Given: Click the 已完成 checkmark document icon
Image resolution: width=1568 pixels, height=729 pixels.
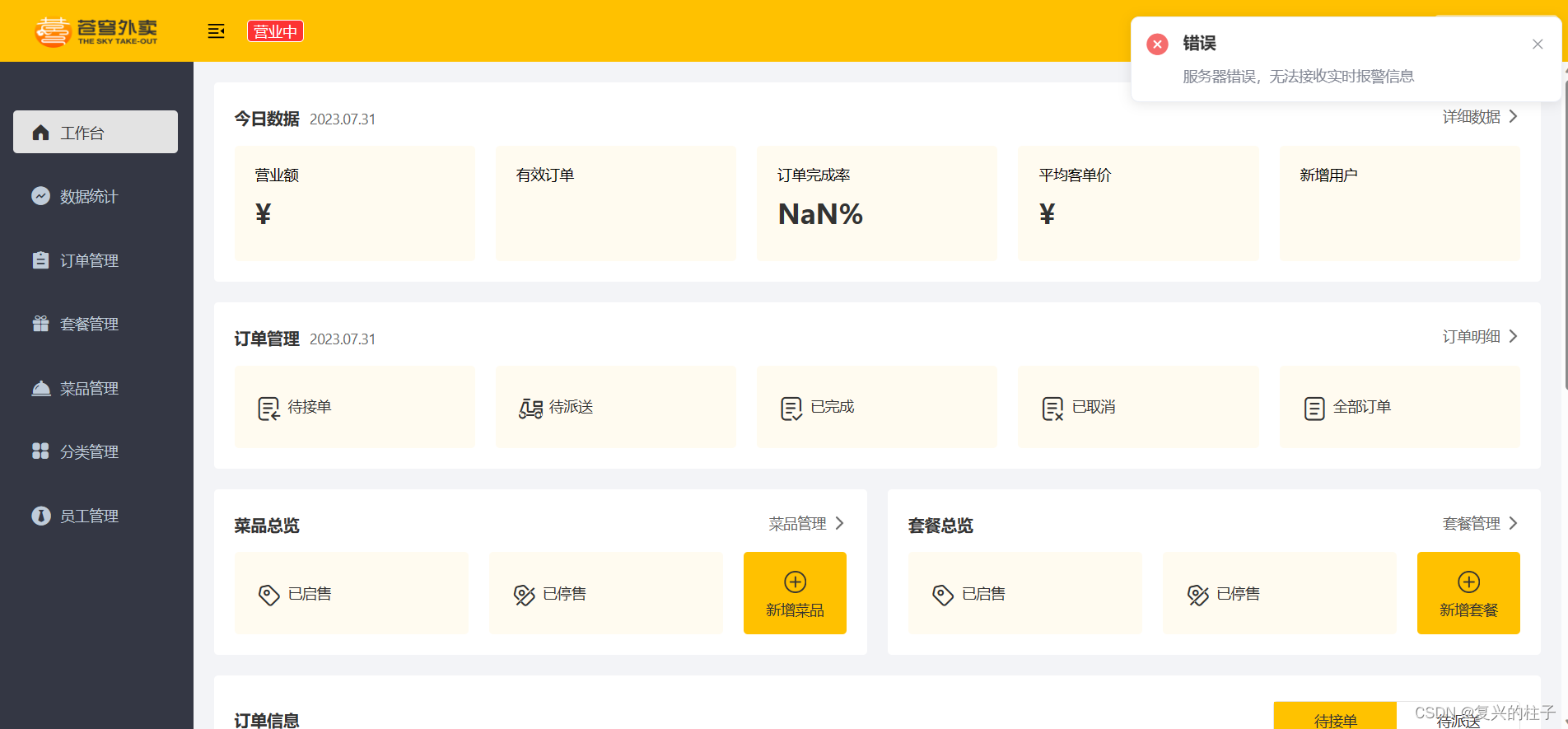Looking at the screenshot, I should click(x=791, y=409).
